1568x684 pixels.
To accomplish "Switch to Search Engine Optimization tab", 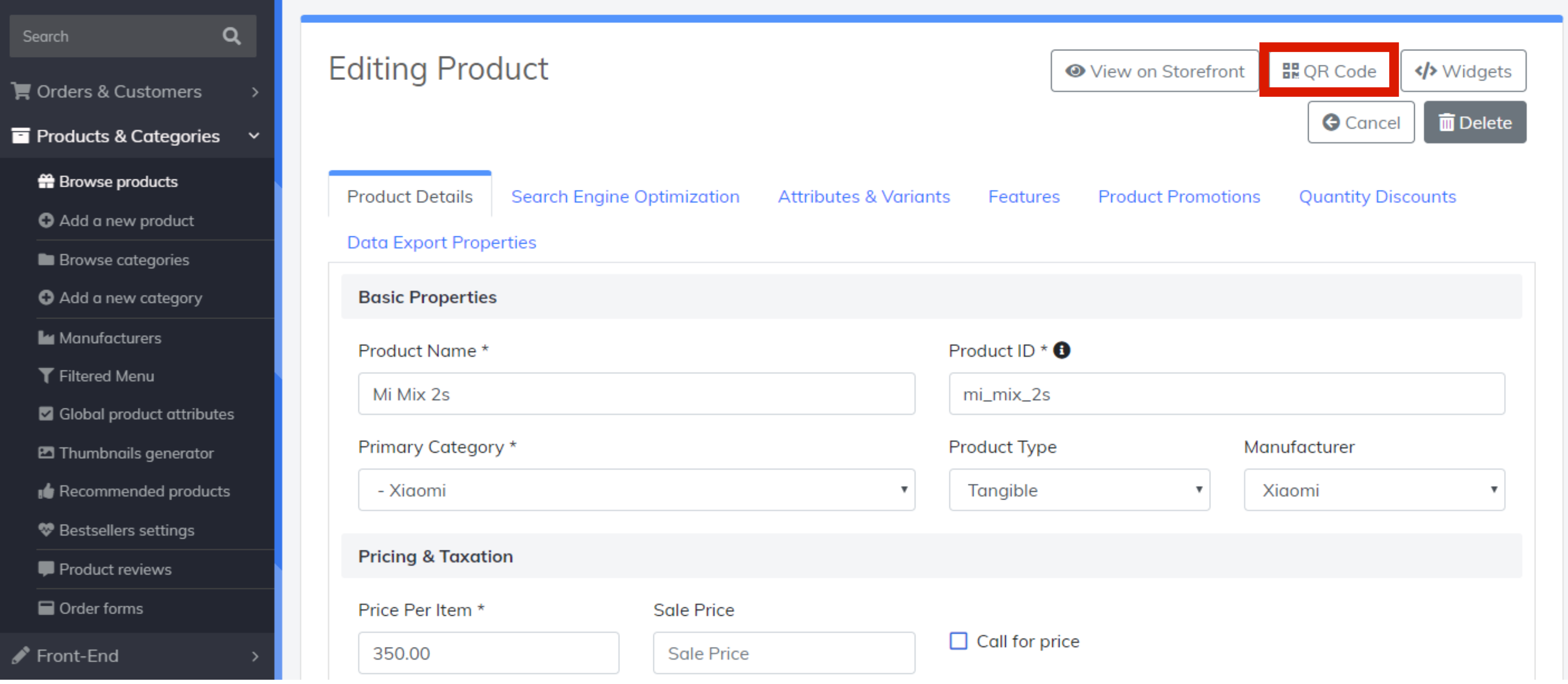I will point(625,197).
